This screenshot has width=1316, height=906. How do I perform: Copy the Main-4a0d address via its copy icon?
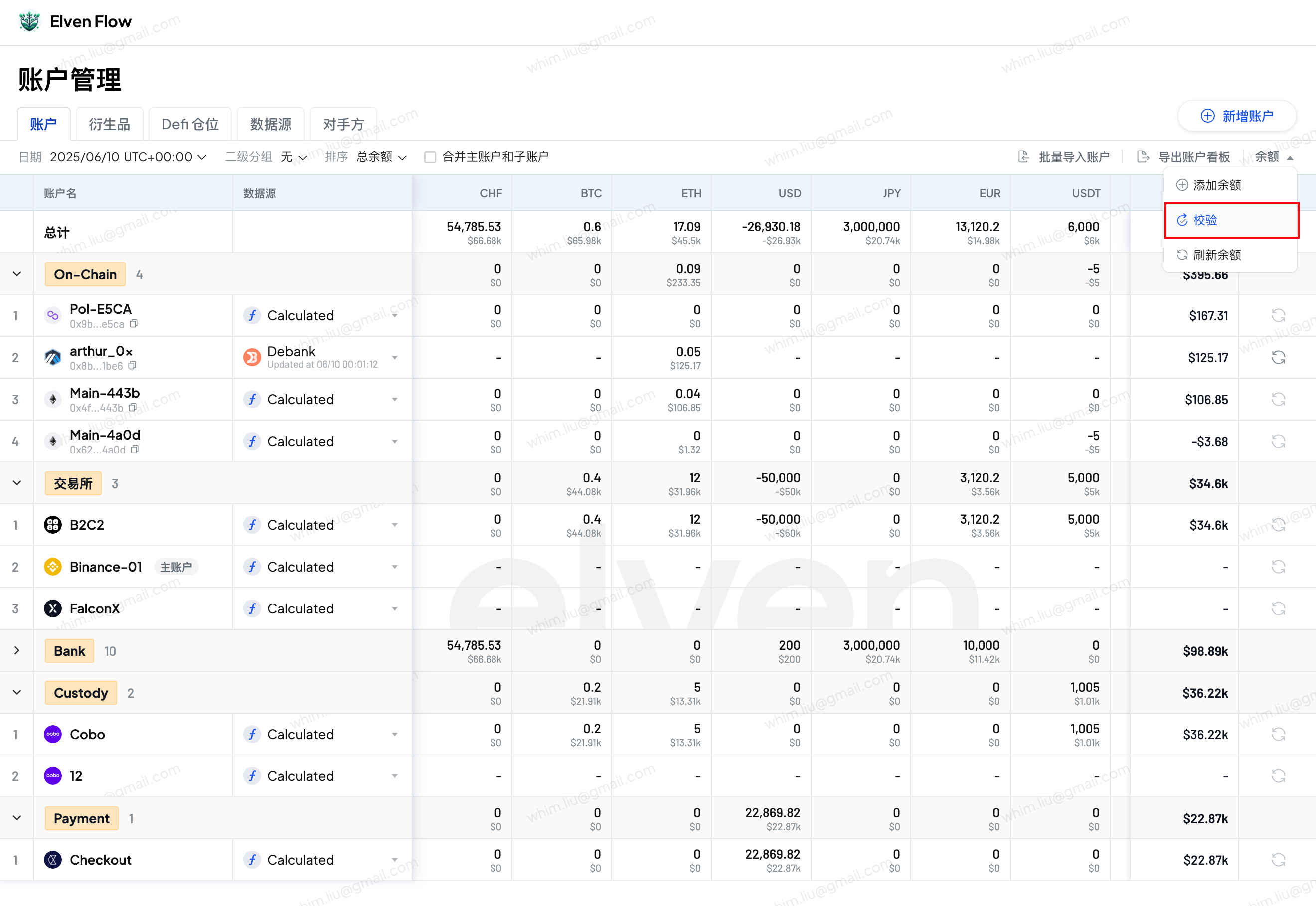135,449
